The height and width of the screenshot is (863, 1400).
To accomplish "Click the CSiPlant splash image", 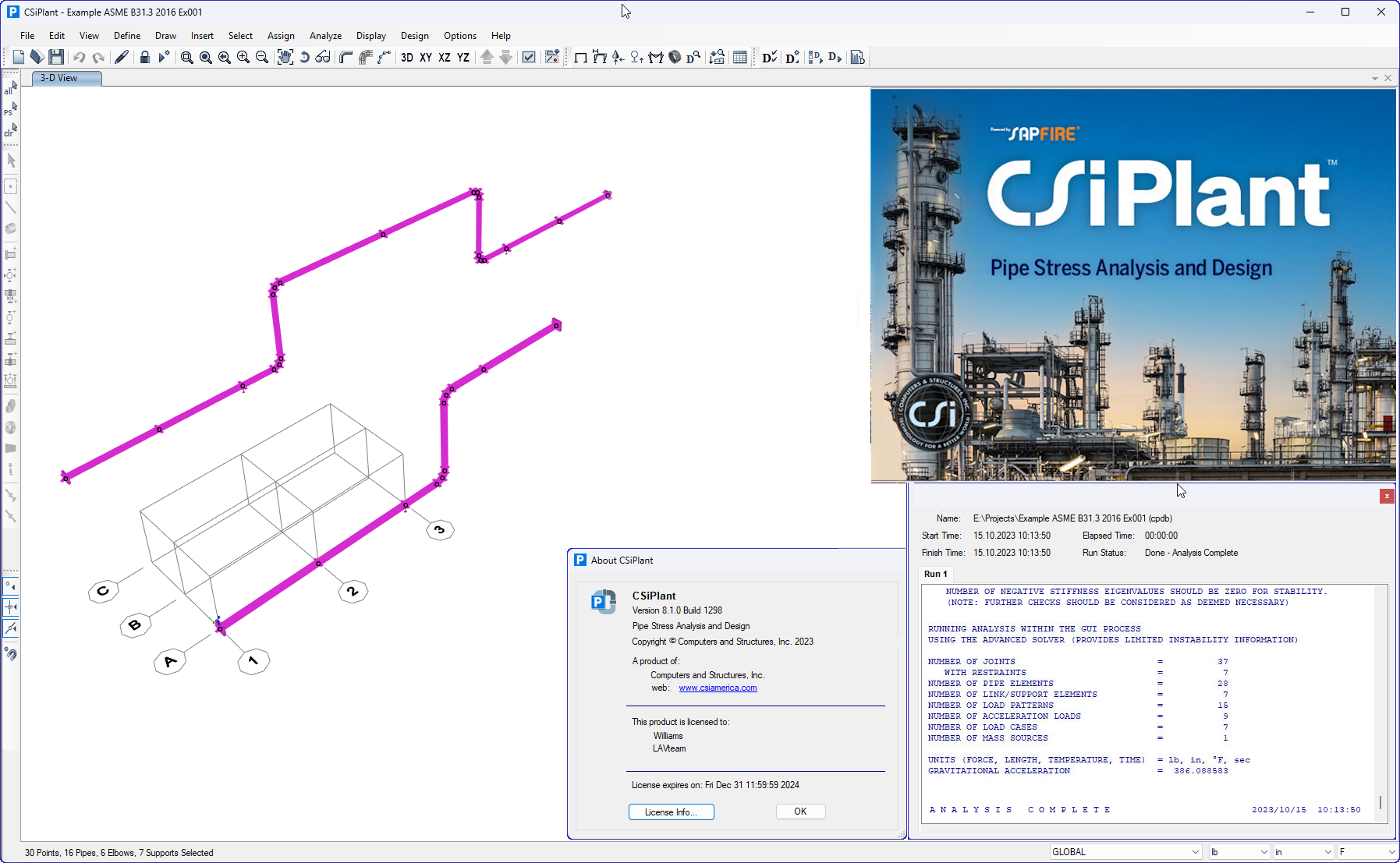I will coord(1133,285).
